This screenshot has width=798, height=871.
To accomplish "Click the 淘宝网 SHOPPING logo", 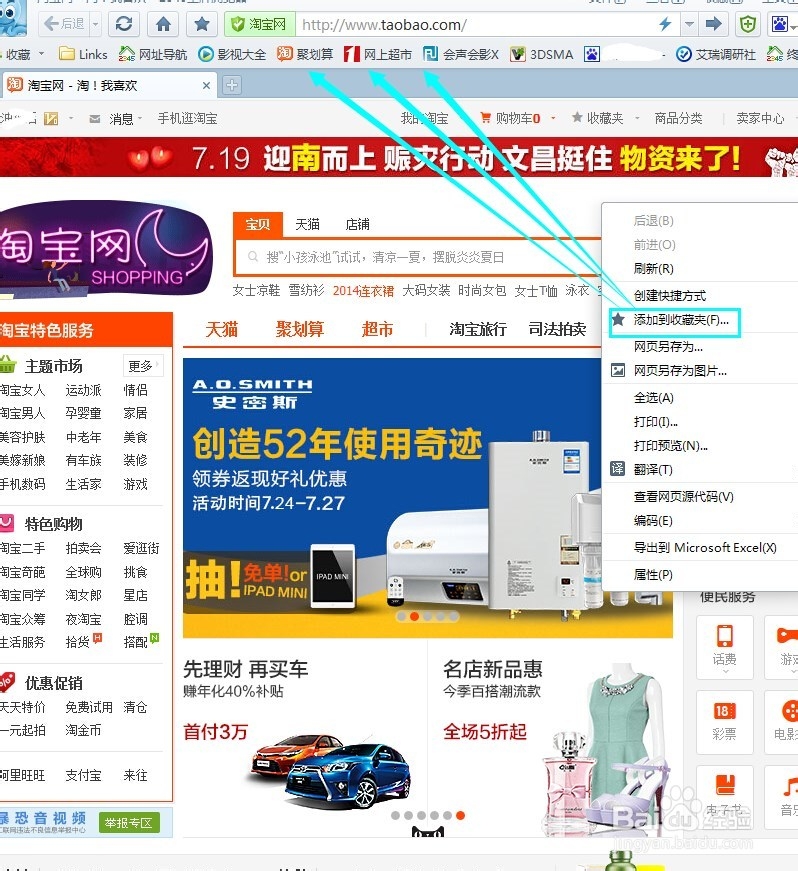I will (106, 248).
